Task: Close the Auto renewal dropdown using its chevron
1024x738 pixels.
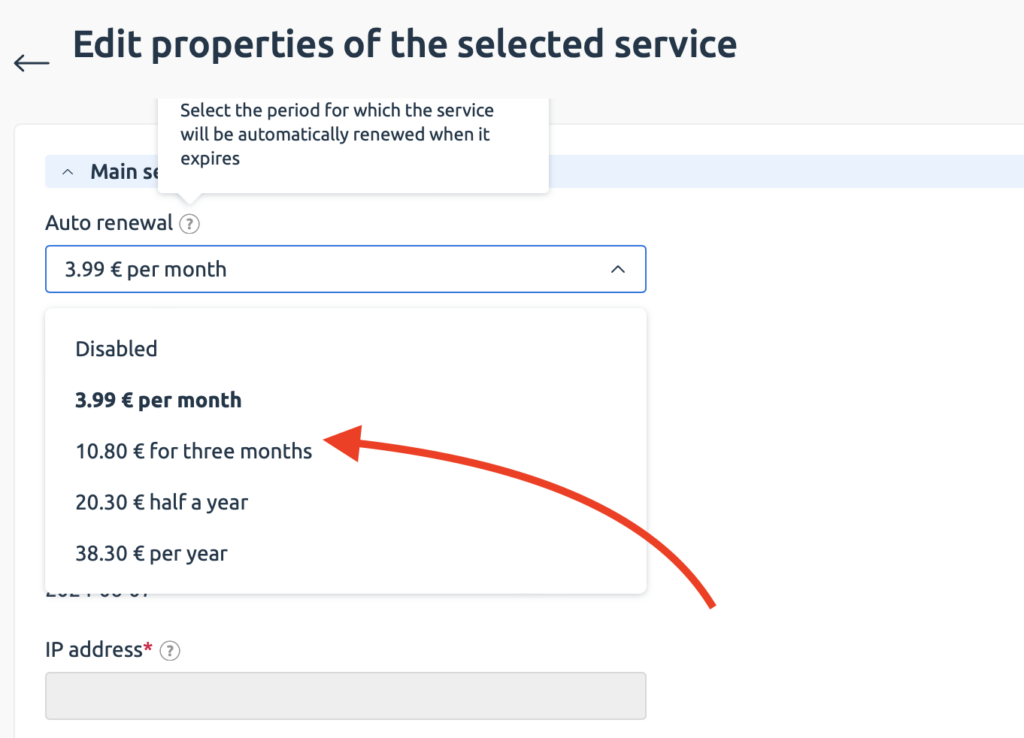Action: (618, 269)
